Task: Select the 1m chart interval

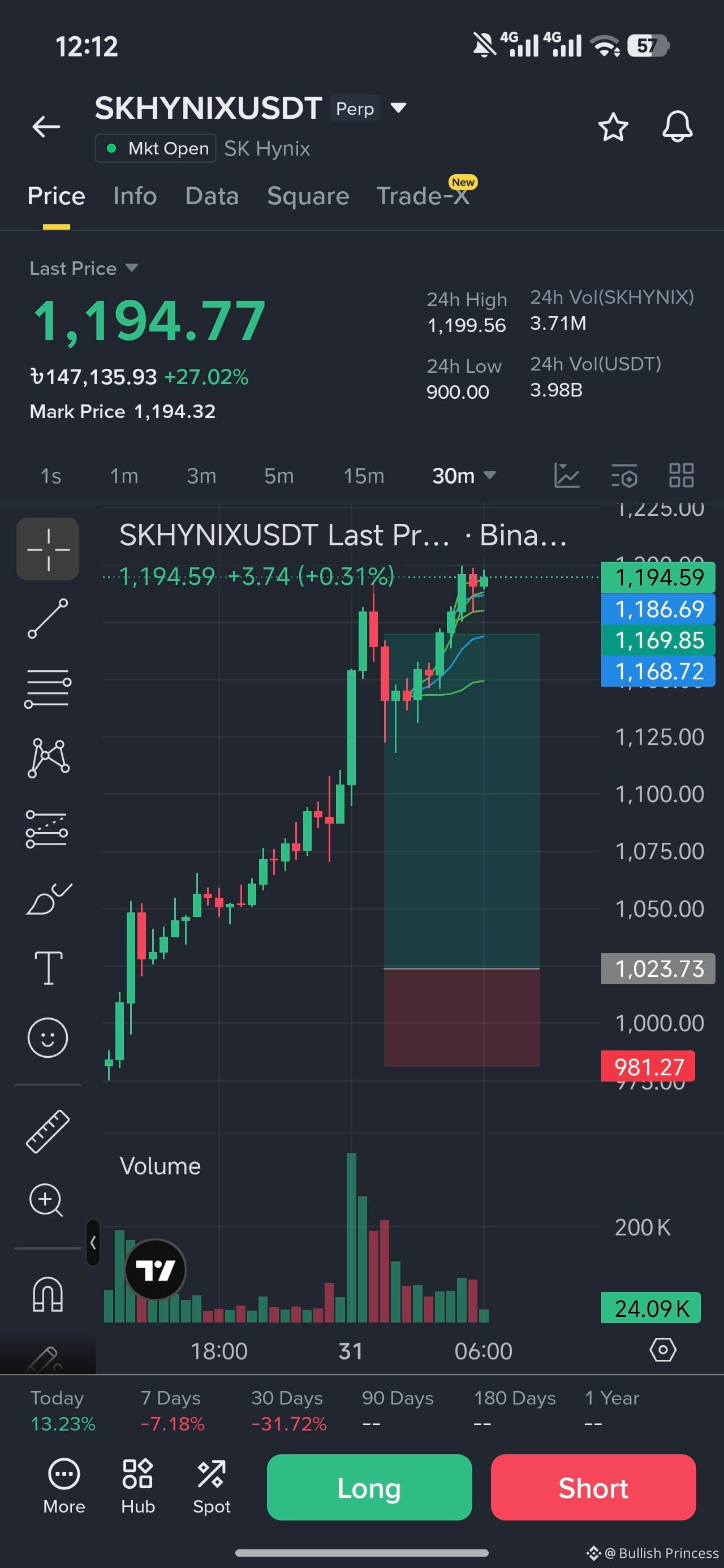Action: point(124,475)
